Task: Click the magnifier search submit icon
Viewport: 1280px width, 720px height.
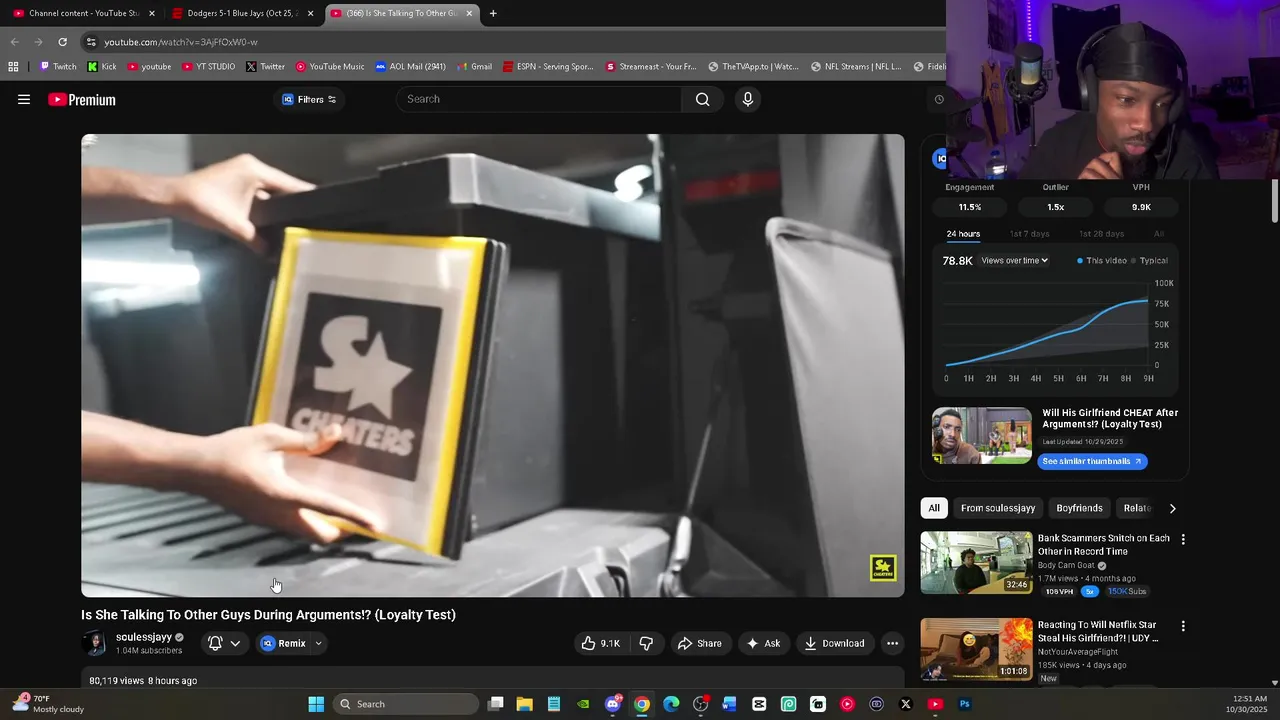Action: click(702, 99)
